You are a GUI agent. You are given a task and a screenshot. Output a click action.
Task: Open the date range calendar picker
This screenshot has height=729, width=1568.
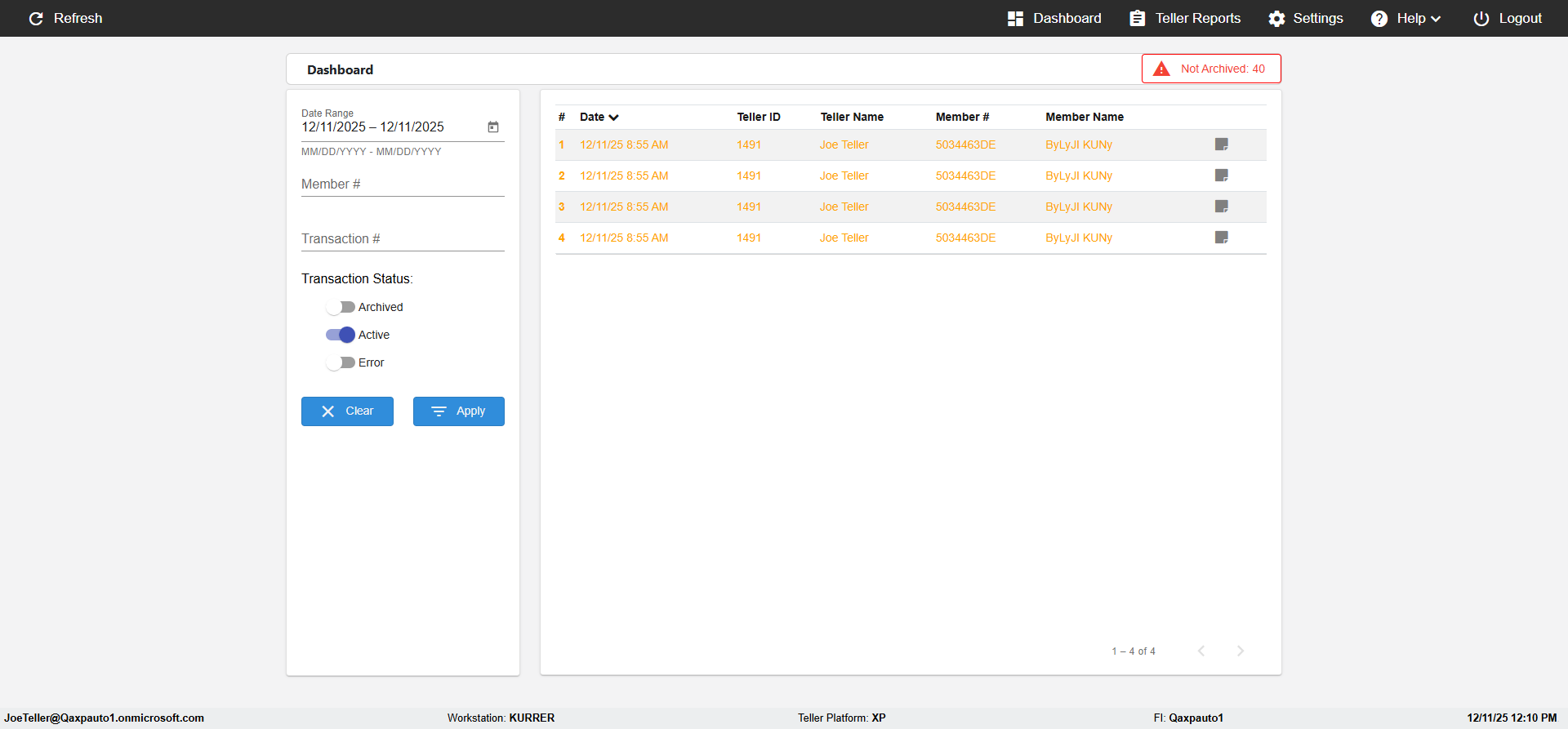493,127
